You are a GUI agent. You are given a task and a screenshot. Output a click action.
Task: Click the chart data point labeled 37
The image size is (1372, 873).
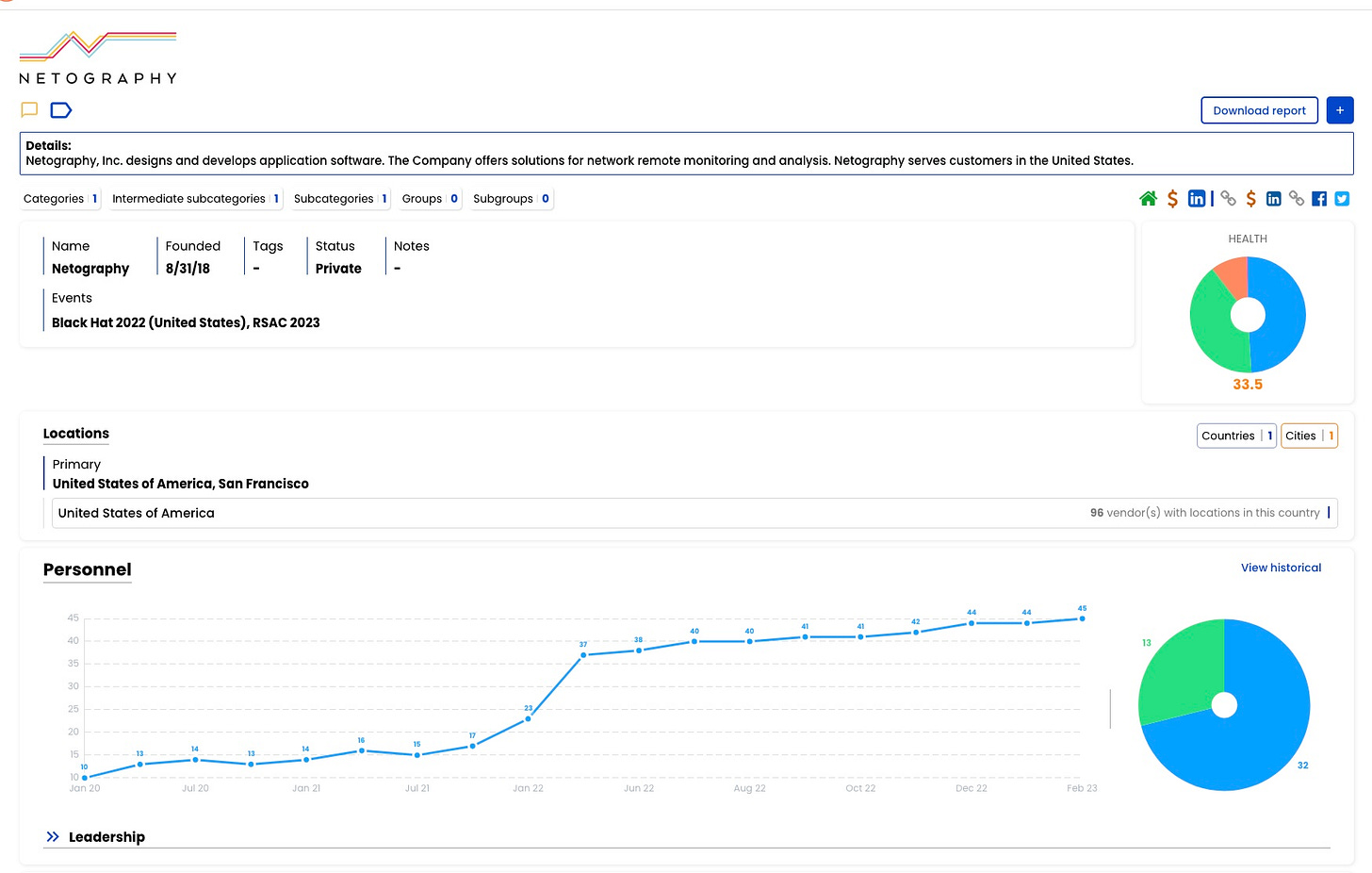pyautogui.click(x=583, y=654)
